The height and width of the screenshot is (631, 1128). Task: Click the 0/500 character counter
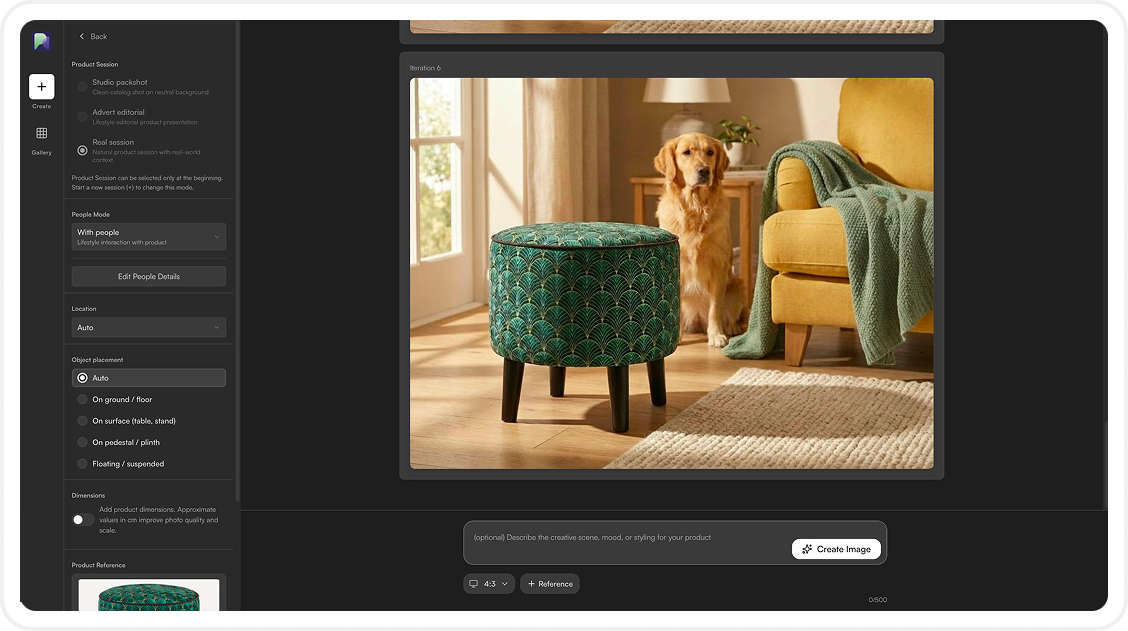pos(877,599)
